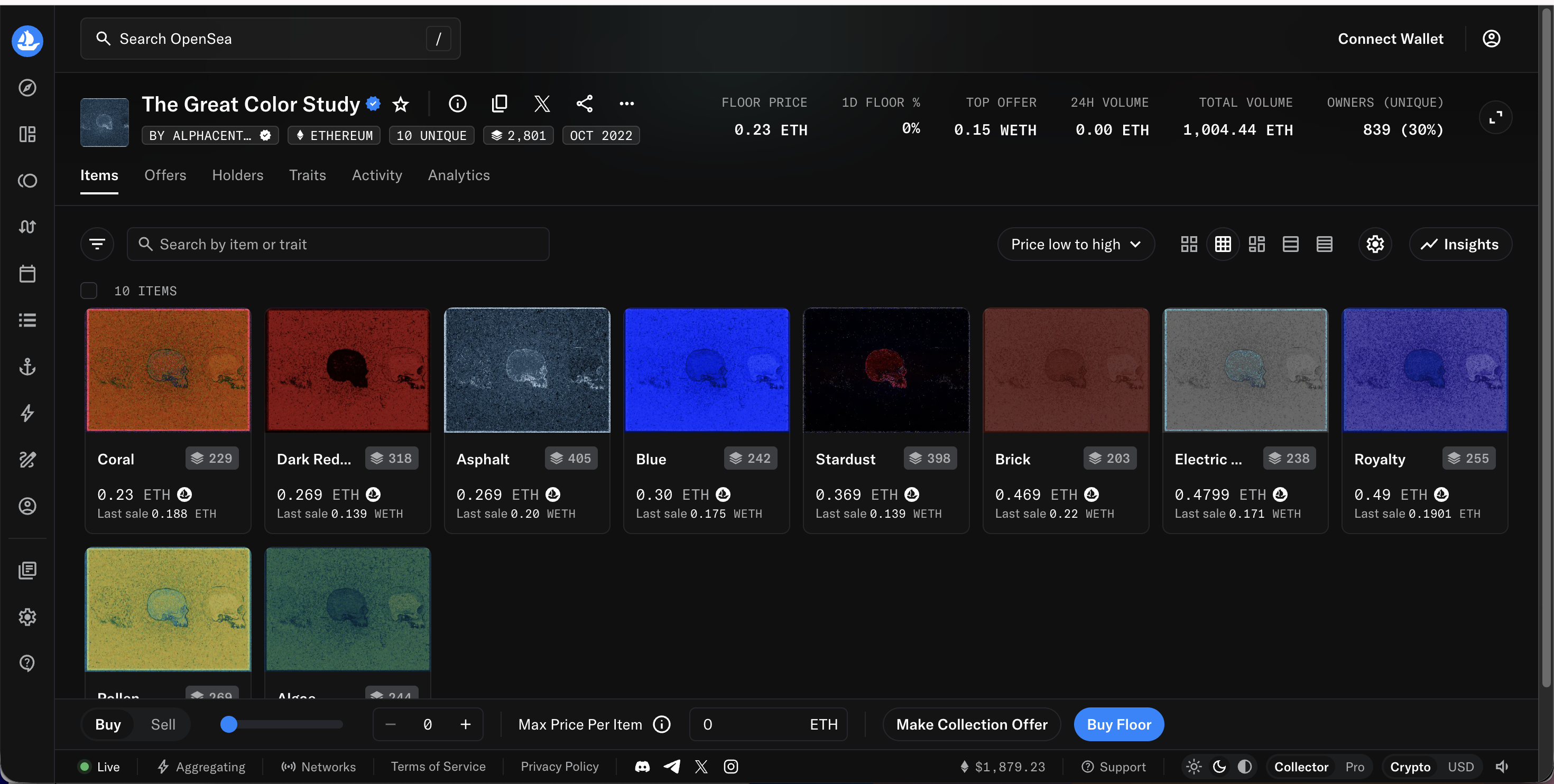Open the compass Discover icon in sidebar
Screen dimensions: 1554x784
(x=27, y=88)
